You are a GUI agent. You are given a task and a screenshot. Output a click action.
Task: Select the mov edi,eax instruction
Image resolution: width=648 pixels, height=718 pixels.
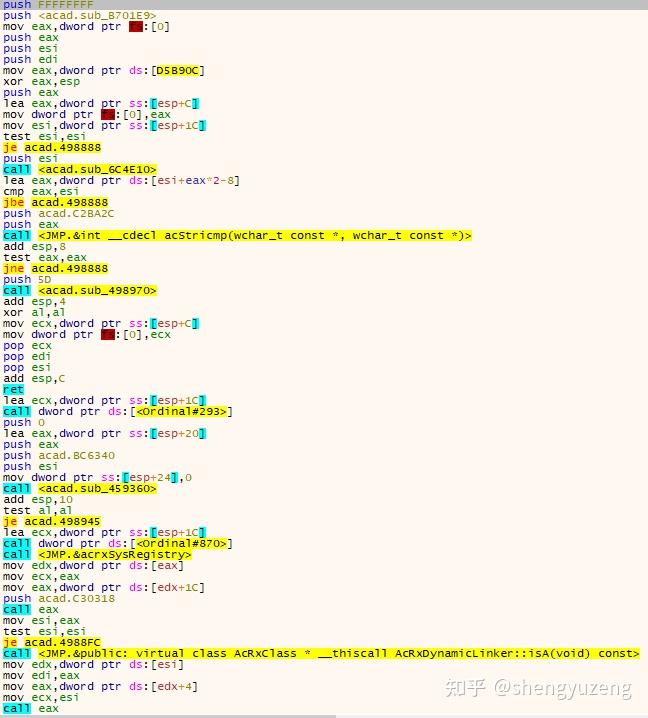(x=41, y=675)
